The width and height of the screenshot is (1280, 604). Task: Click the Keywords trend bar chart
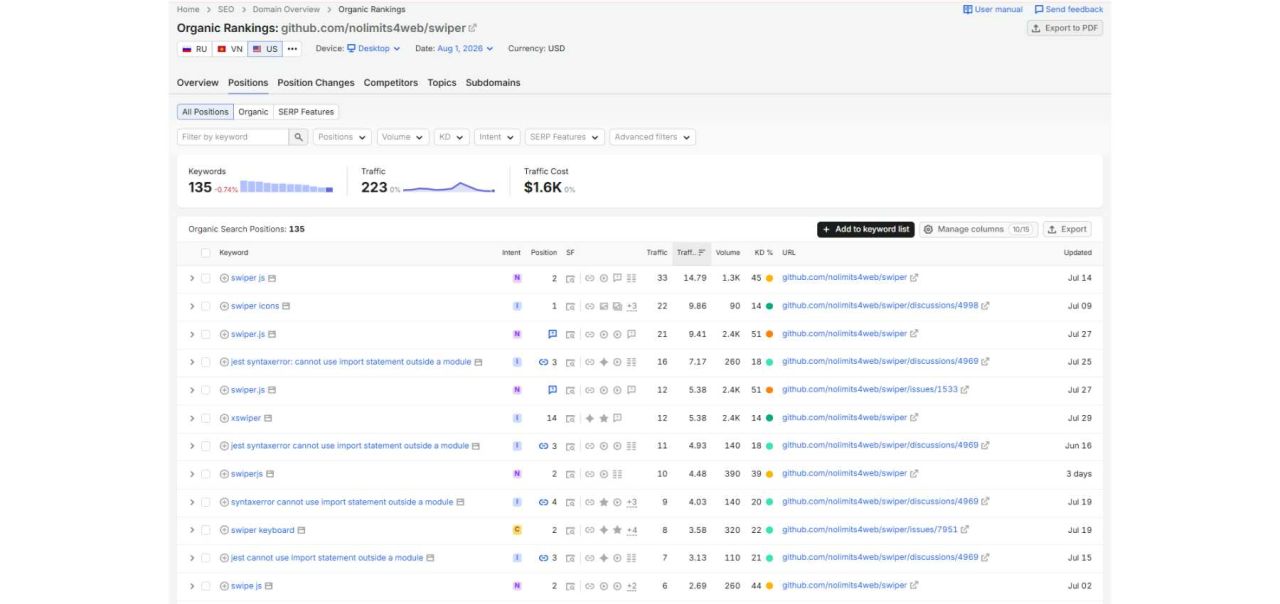287,187
